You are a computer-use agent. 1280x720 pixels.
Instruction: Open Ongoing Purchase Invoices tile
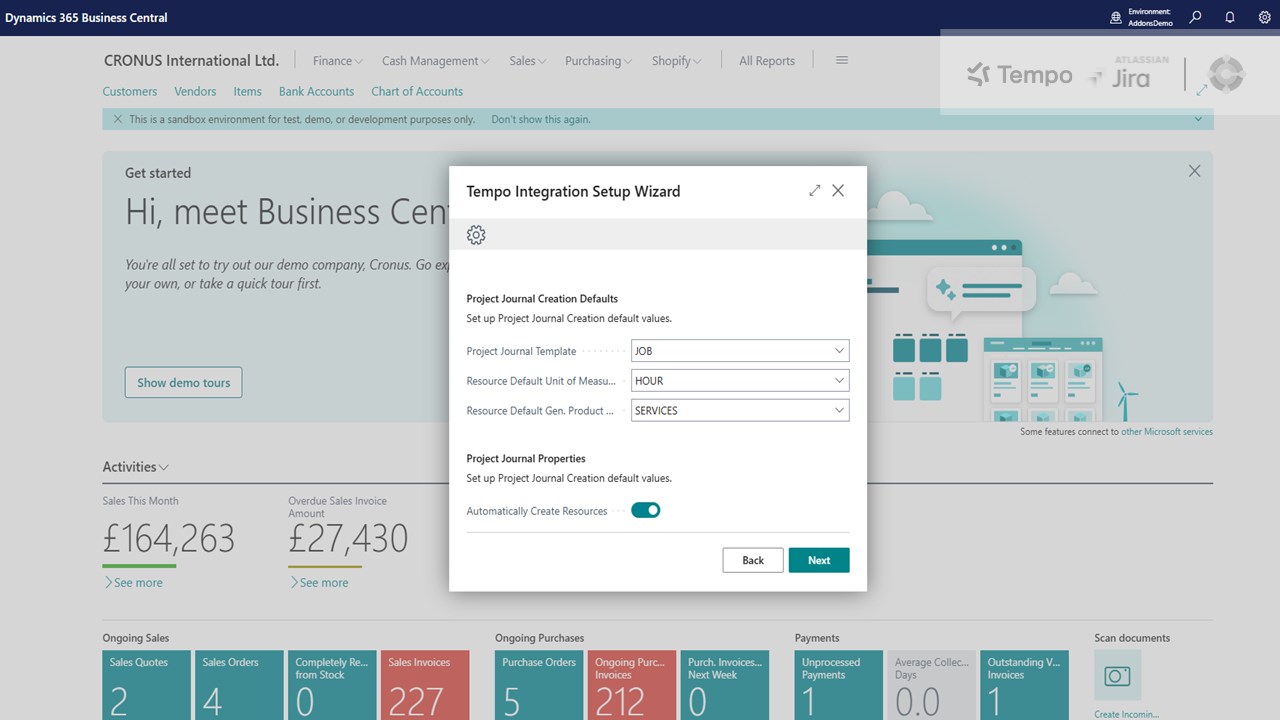(633, 685)
